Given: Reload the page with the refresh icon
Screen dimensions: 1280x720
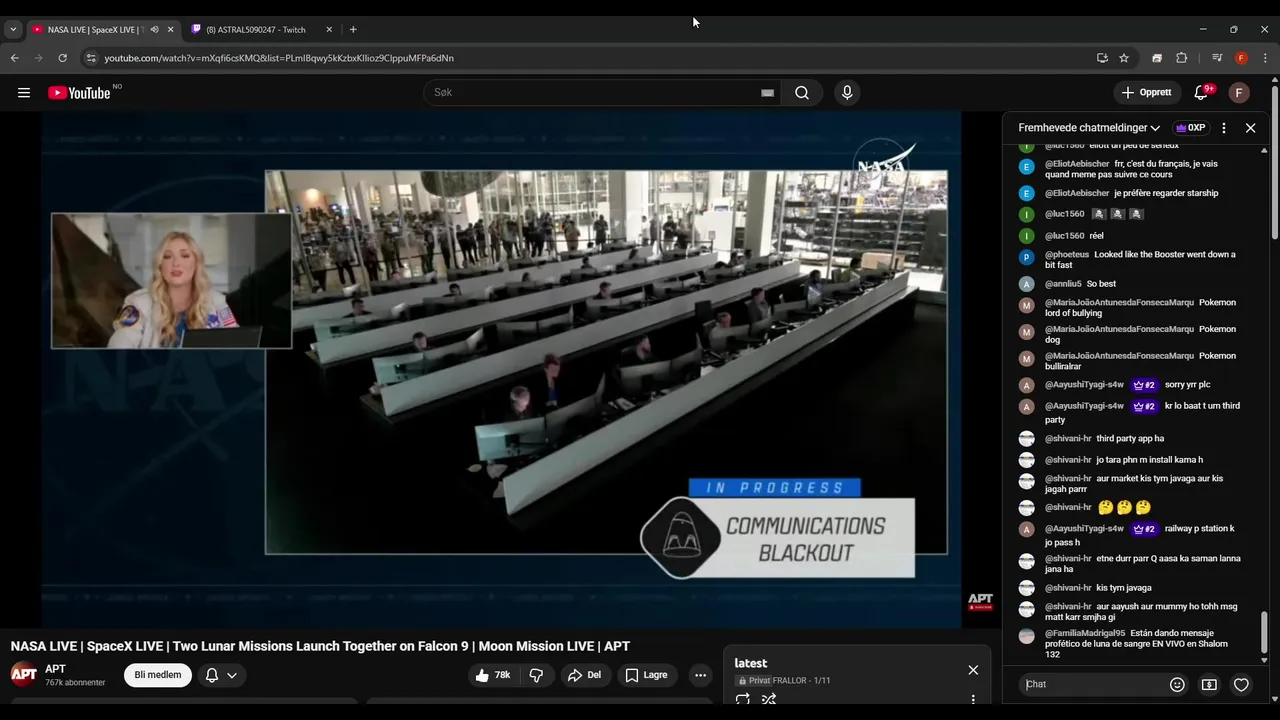Looking at the screenshot, I should pos(62,58).
